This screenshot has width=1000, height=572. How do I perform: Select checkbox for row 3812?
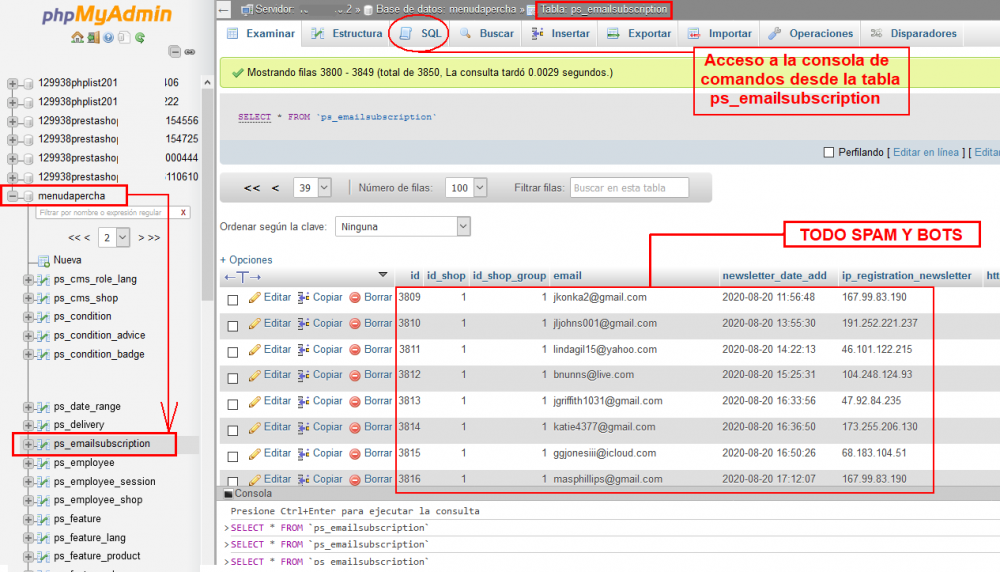coord(233,378)
